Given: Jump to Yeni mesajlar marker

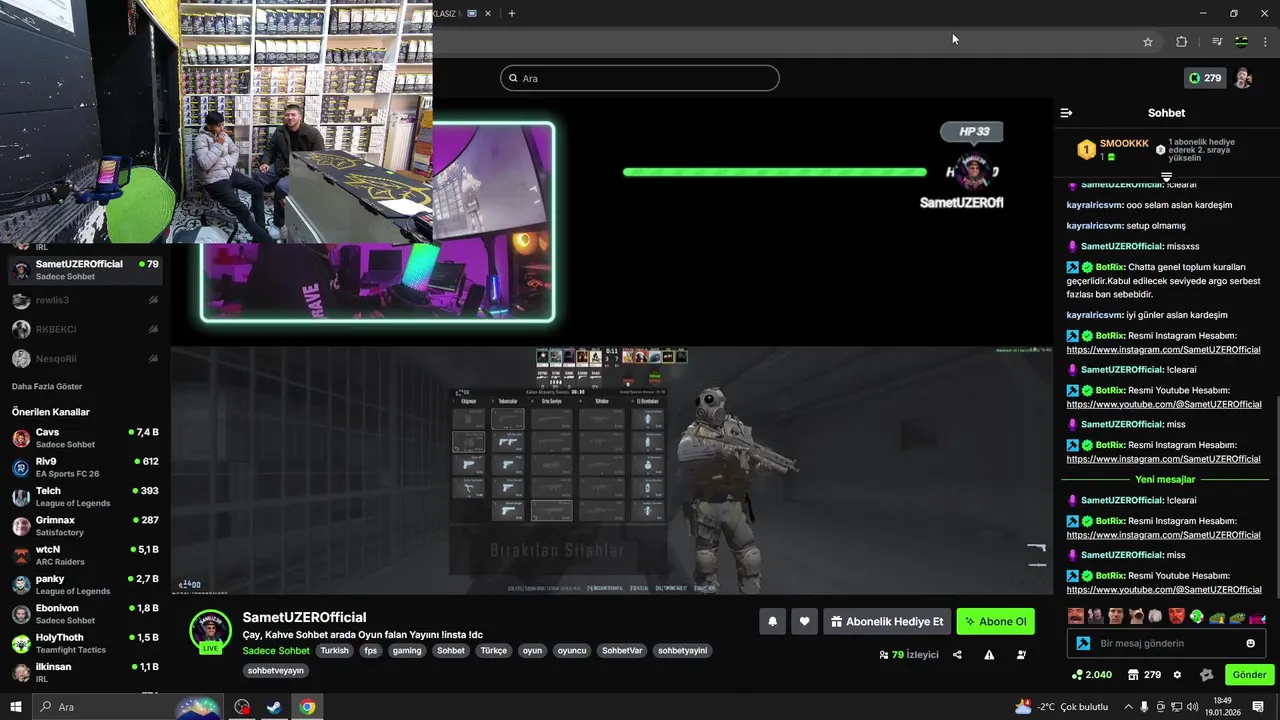Looking at the screenshot, I should [1165, 479].
